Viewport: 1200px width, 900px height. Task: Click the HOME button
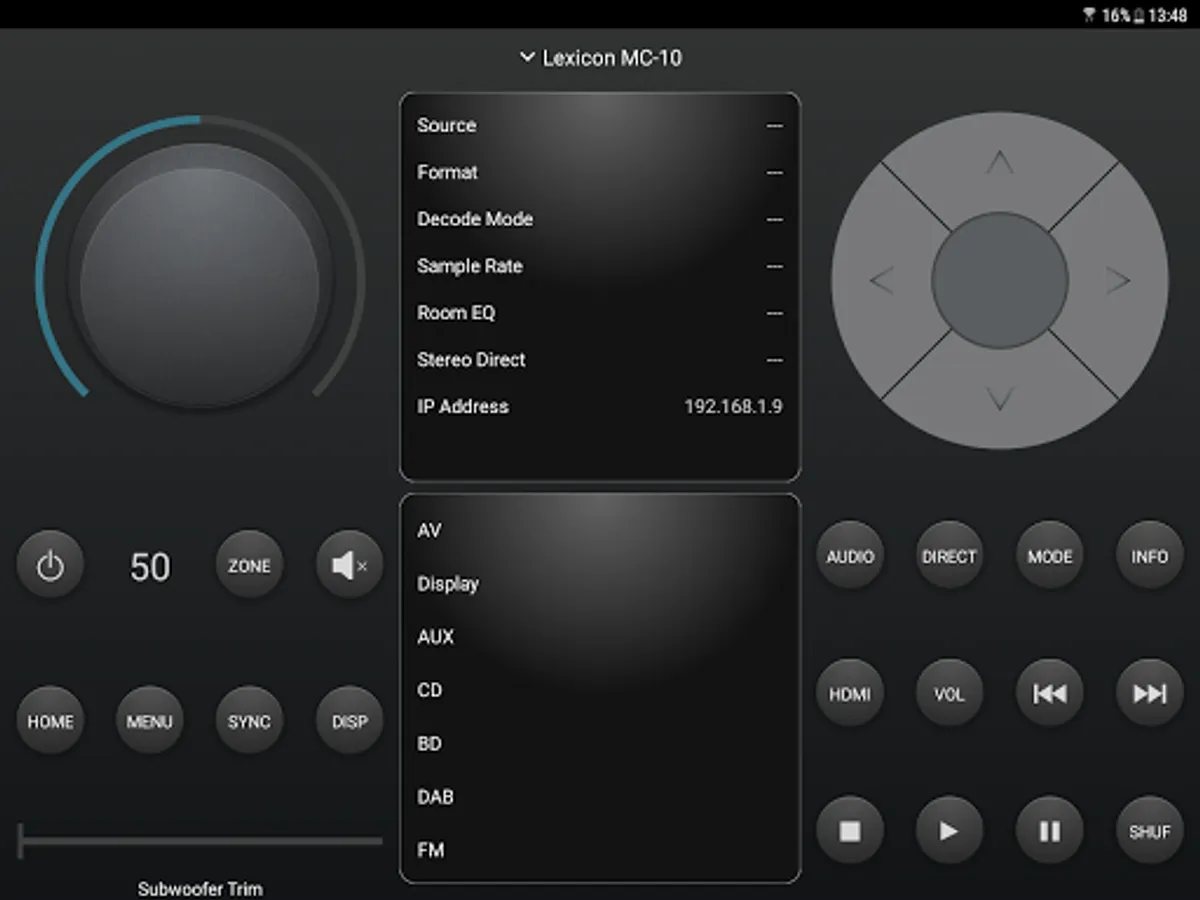click(x=50, y=721)
